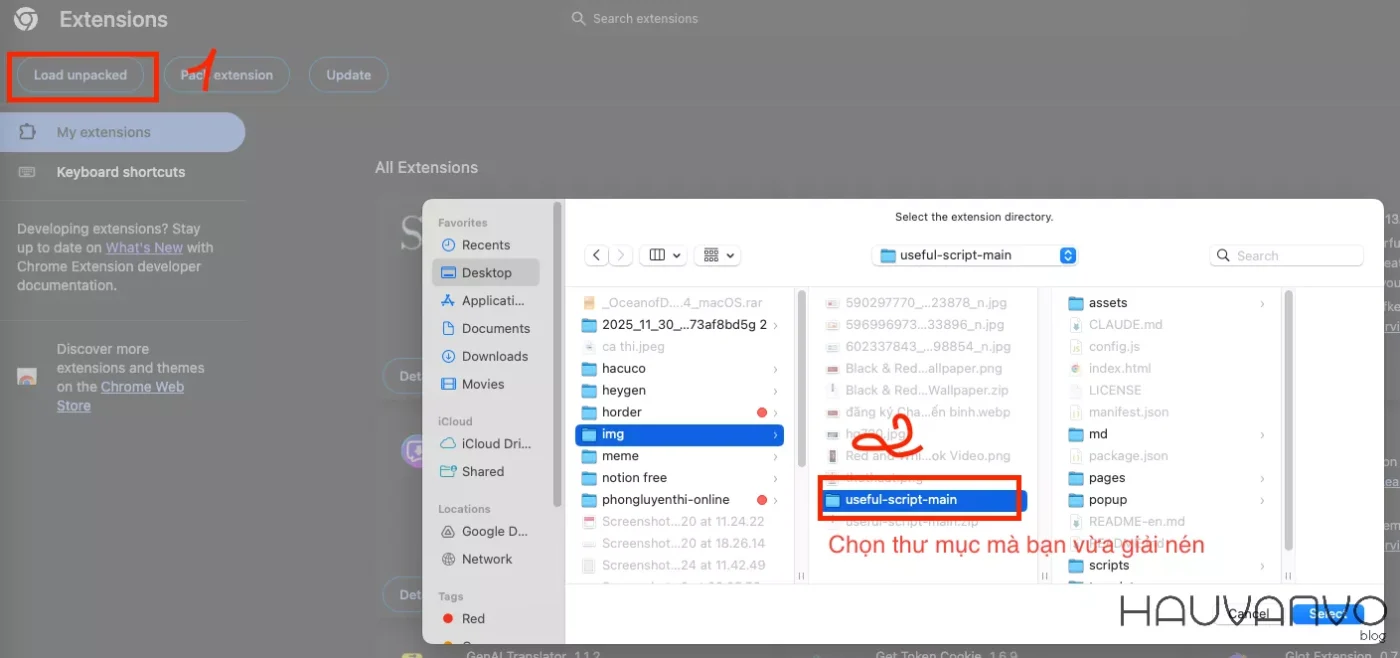1400x658 pixels.
Task: Expand the popup folder chevron
Action: 1262,500
